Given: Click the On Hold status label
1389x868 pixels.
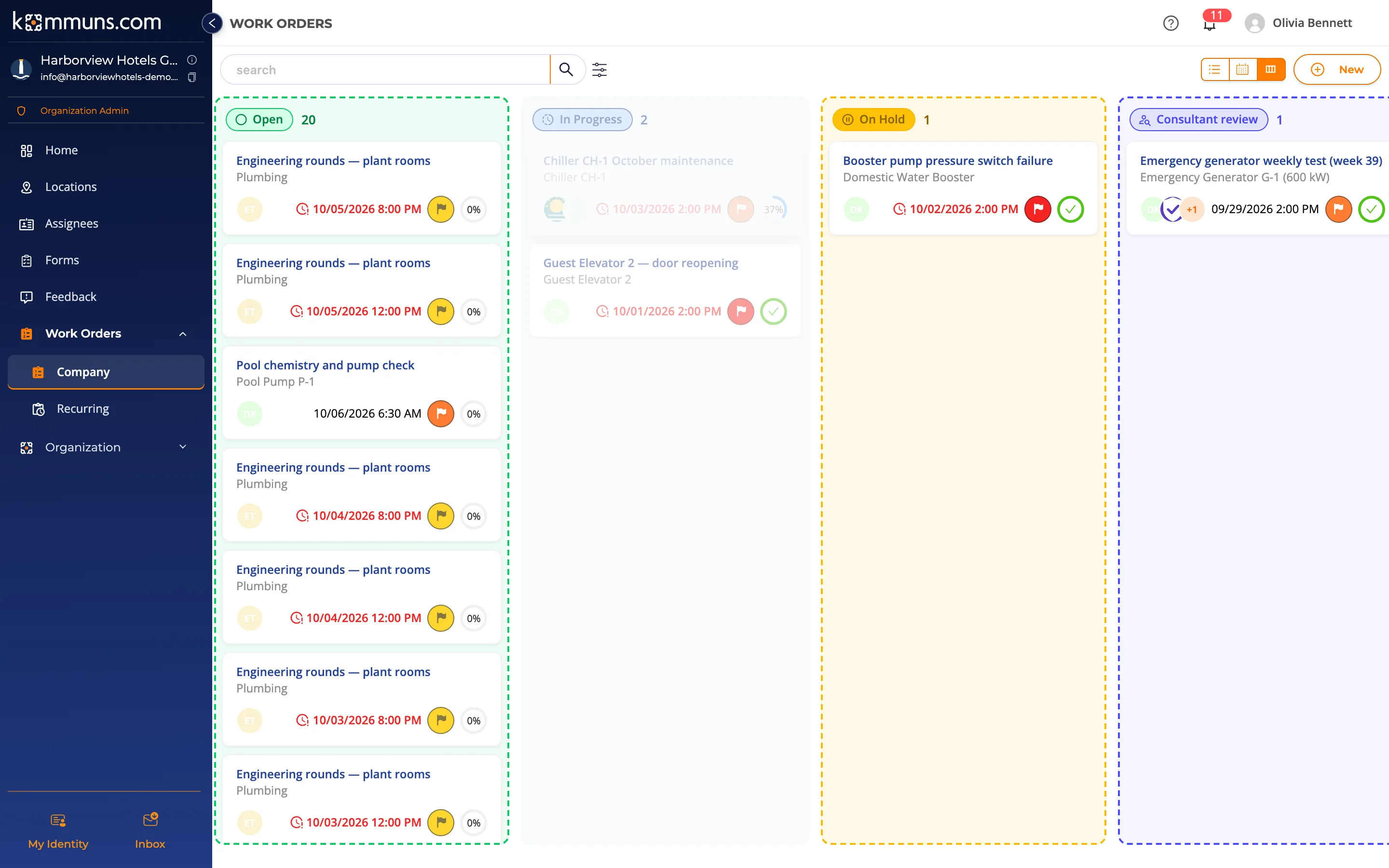Looking at the screenshot, I should (x=873, y=120).
